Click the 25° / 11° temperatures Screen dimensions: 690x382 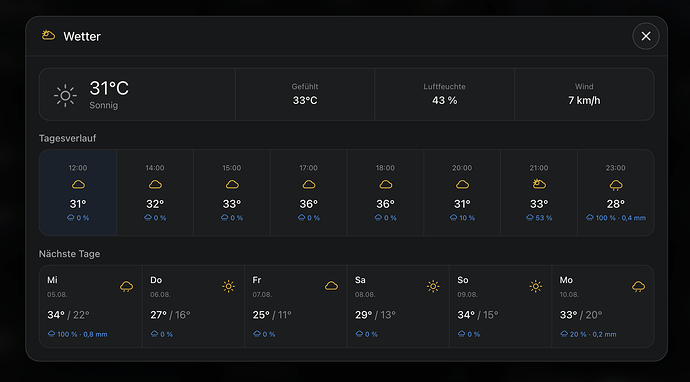click(272, 315)
